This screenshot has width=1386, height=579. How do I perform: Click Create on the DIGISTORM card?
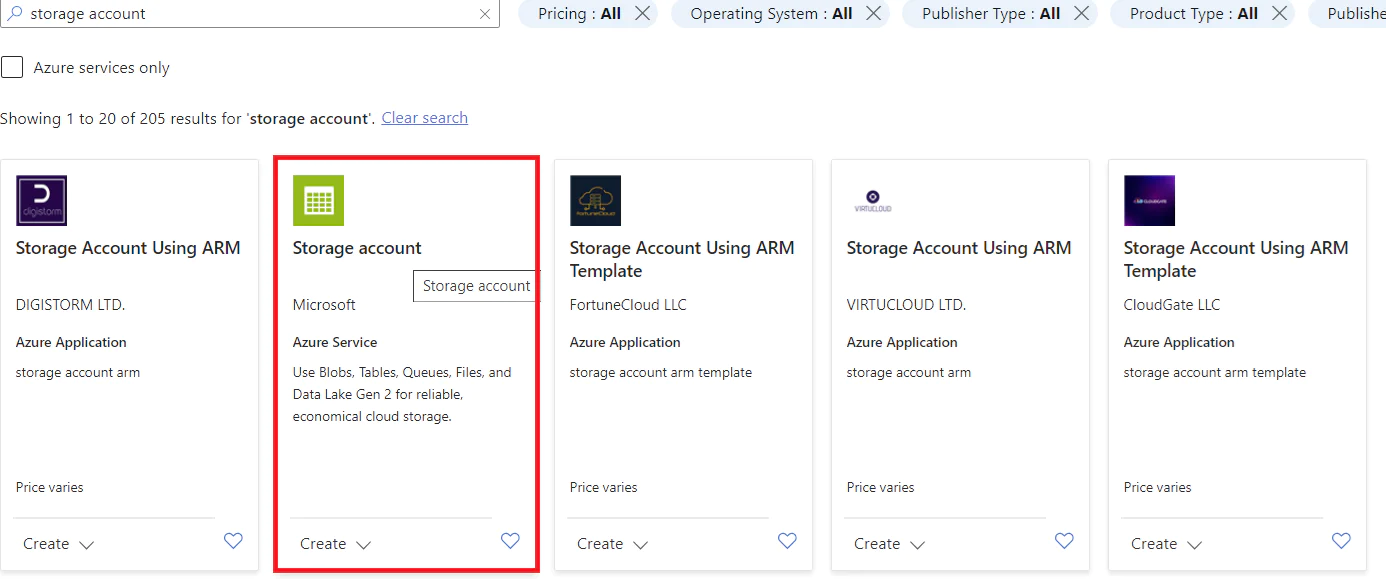46,544
